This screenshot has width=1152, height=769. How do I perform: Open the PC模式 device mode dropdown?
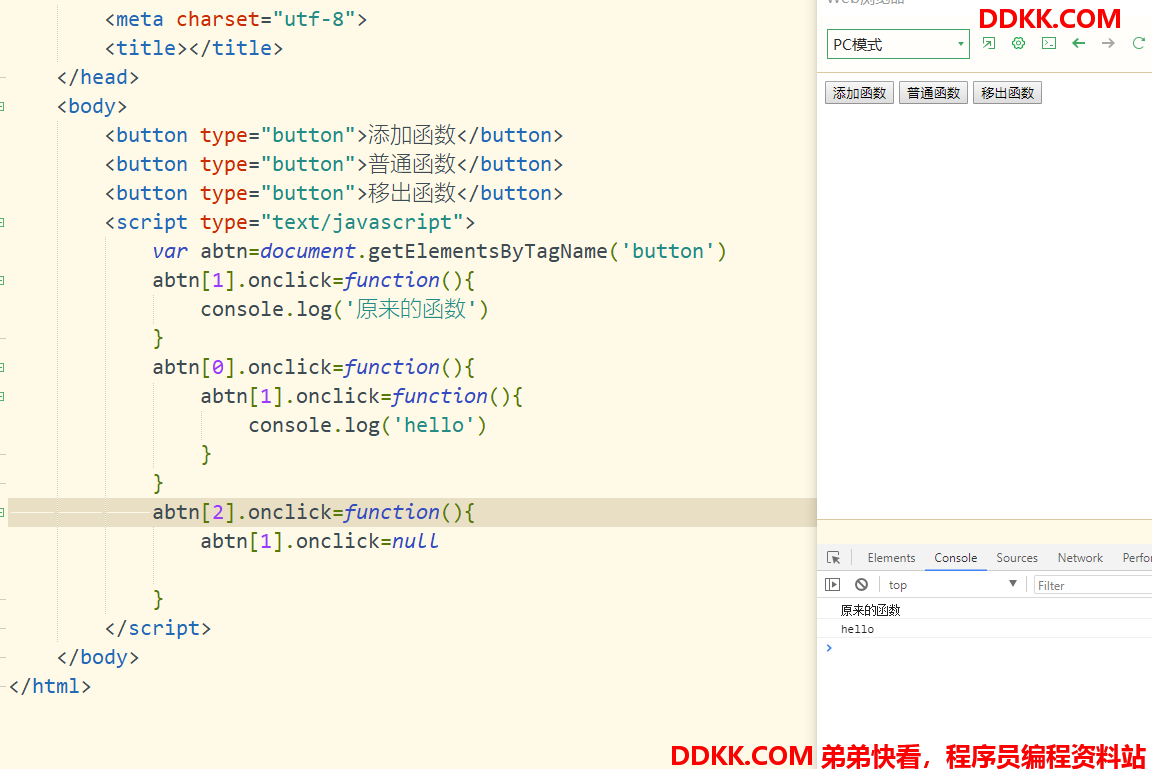pyautogui.click(x=898, y=44)
